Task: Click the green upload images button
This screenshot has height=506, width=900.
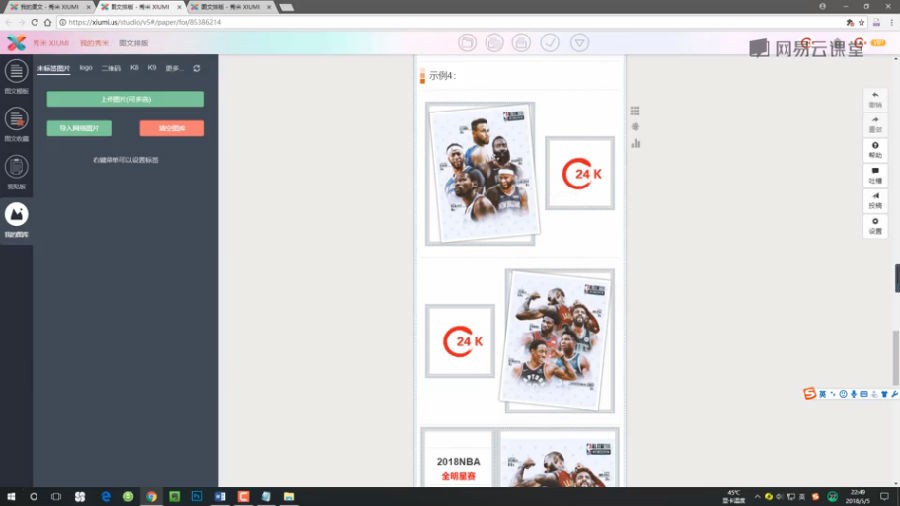Action: [x=125, y=99]
